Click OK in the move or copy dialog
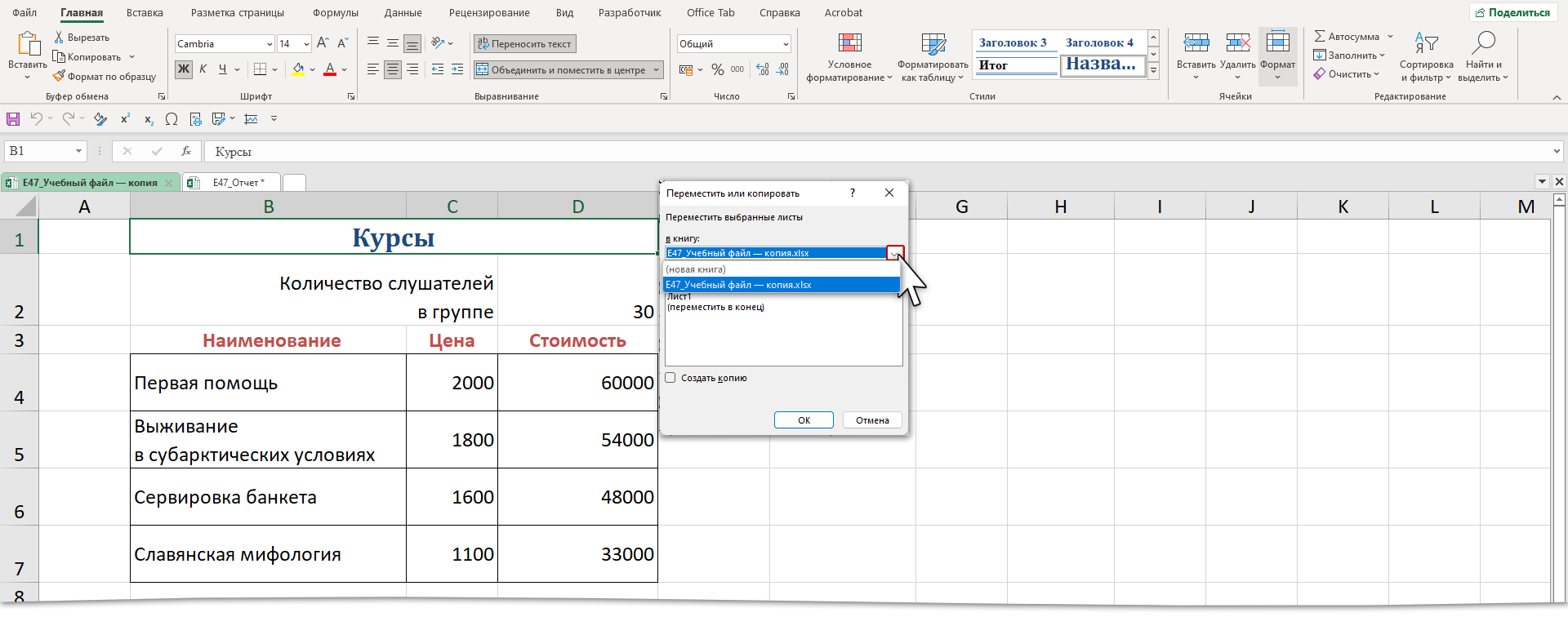Image resolution: width=1568 pixels, height=617 pixels. coord(804,420)
